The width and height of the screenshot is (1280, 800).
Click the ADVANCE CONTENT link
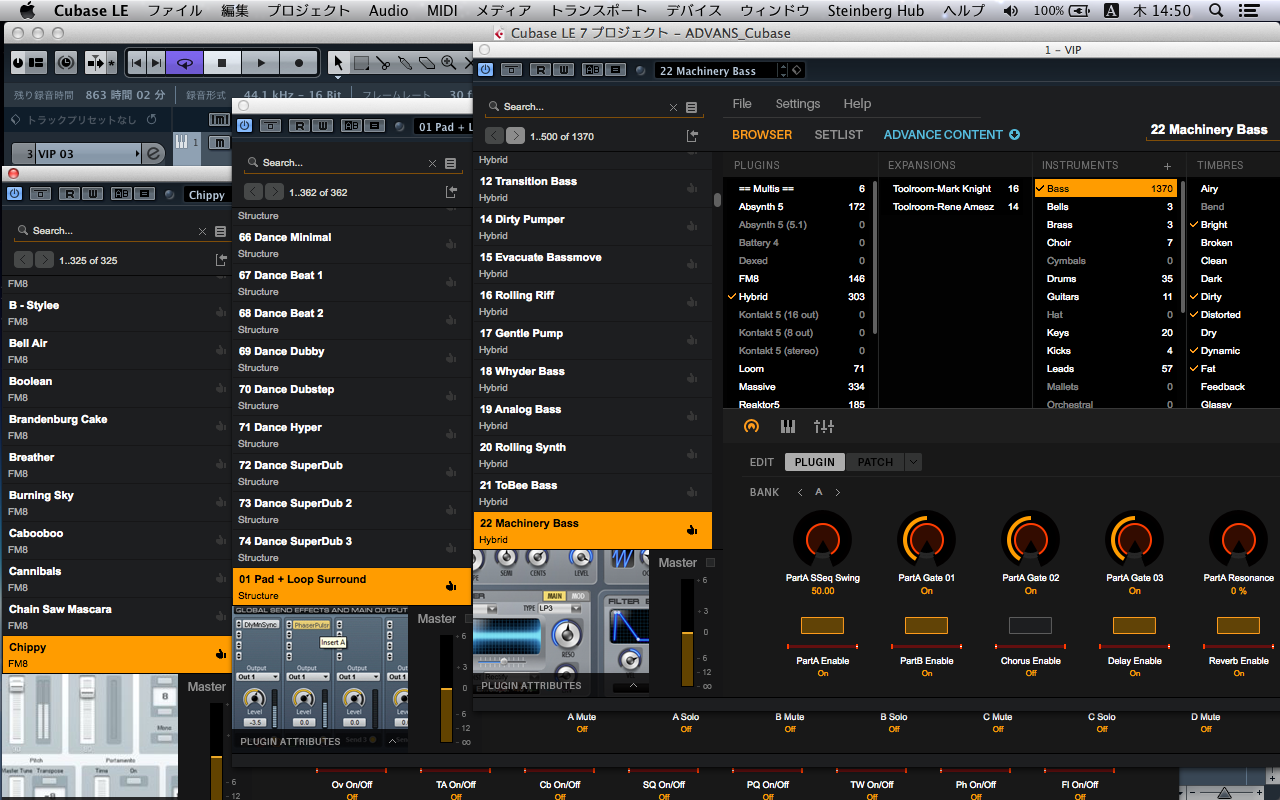click(x=943, y=135)
